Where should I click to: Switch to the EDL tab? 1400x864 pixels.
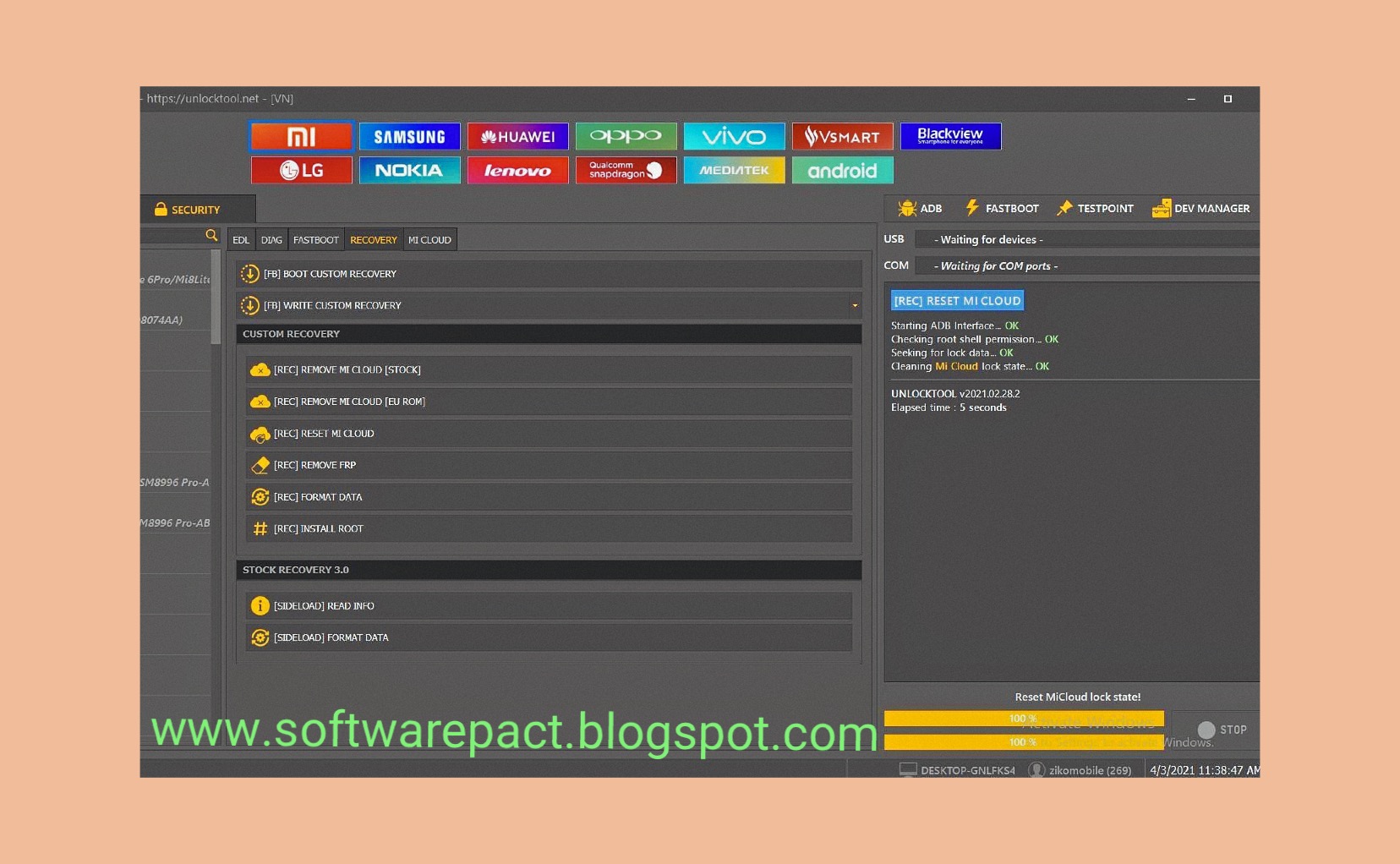click(x=241, y=240)
